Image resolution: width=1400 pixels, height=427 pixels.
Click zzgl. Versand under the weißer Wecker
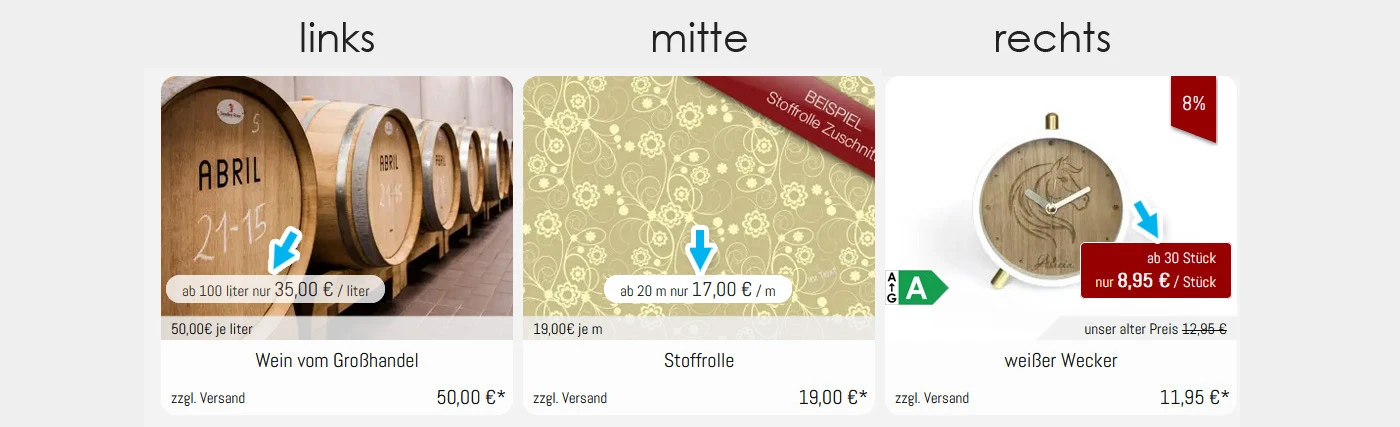932,398
